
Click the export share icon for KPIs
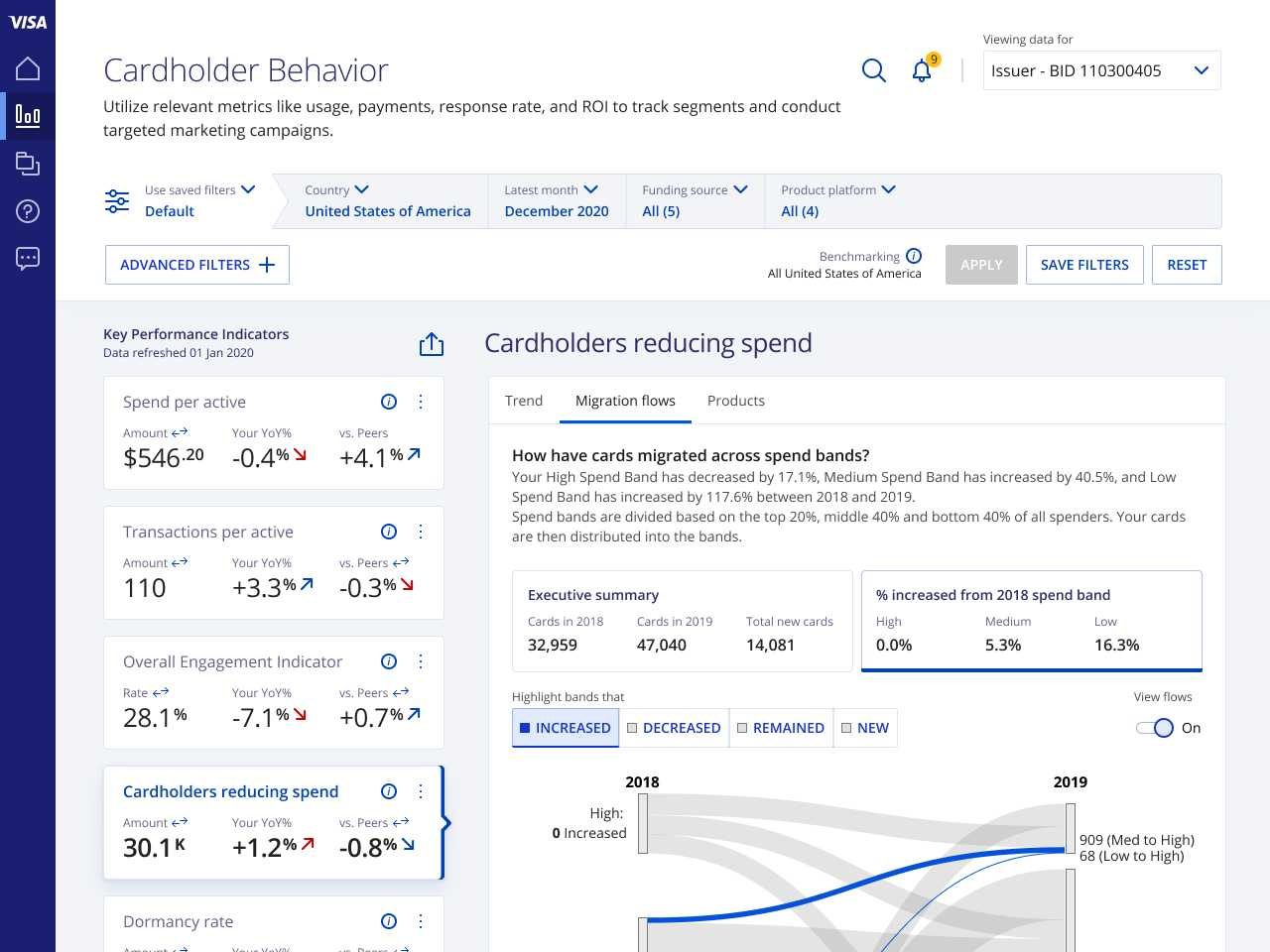(431, 344)
